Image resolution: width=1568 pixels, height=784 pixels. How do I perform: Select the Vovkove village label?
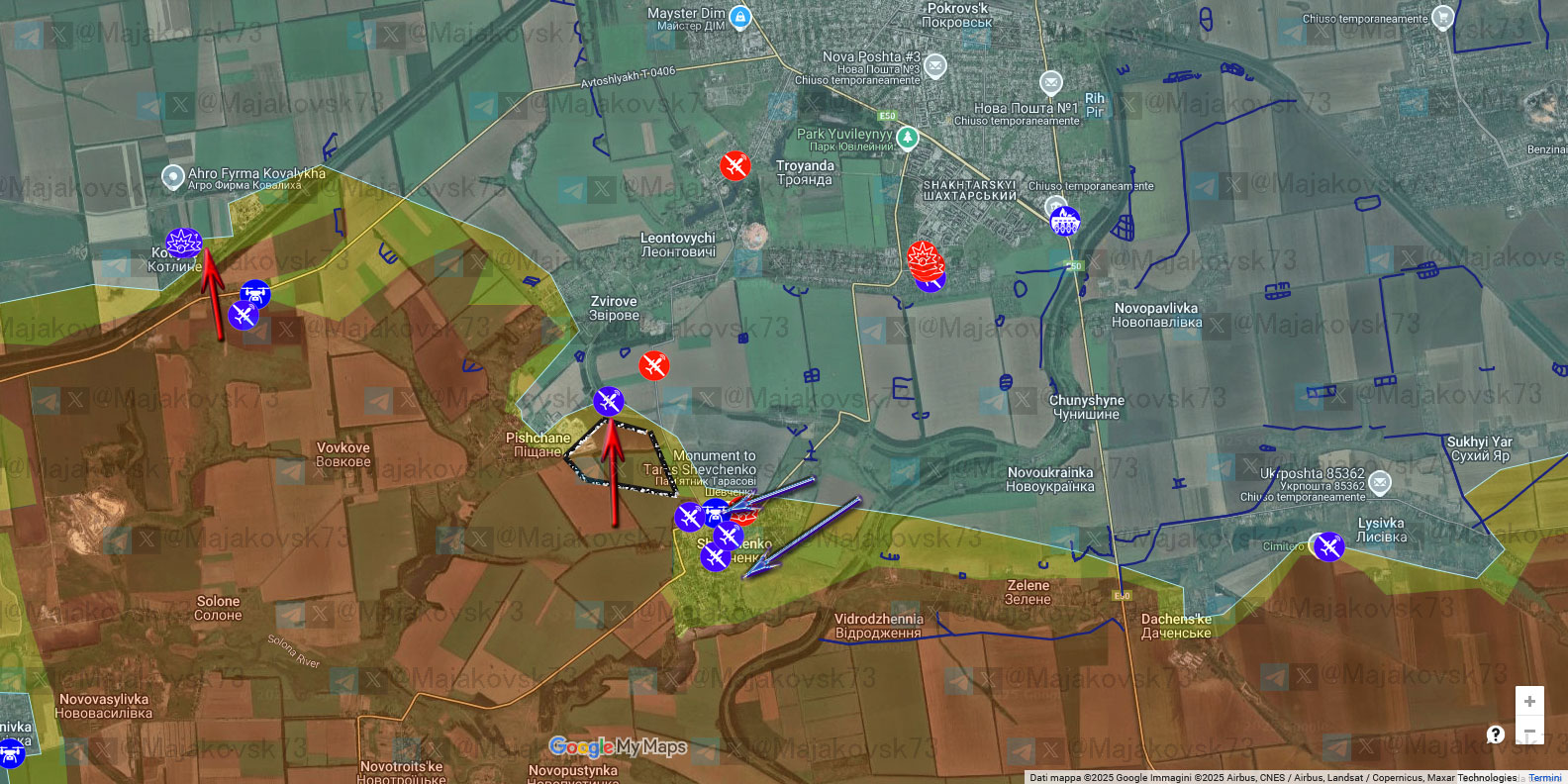point(343,454)
